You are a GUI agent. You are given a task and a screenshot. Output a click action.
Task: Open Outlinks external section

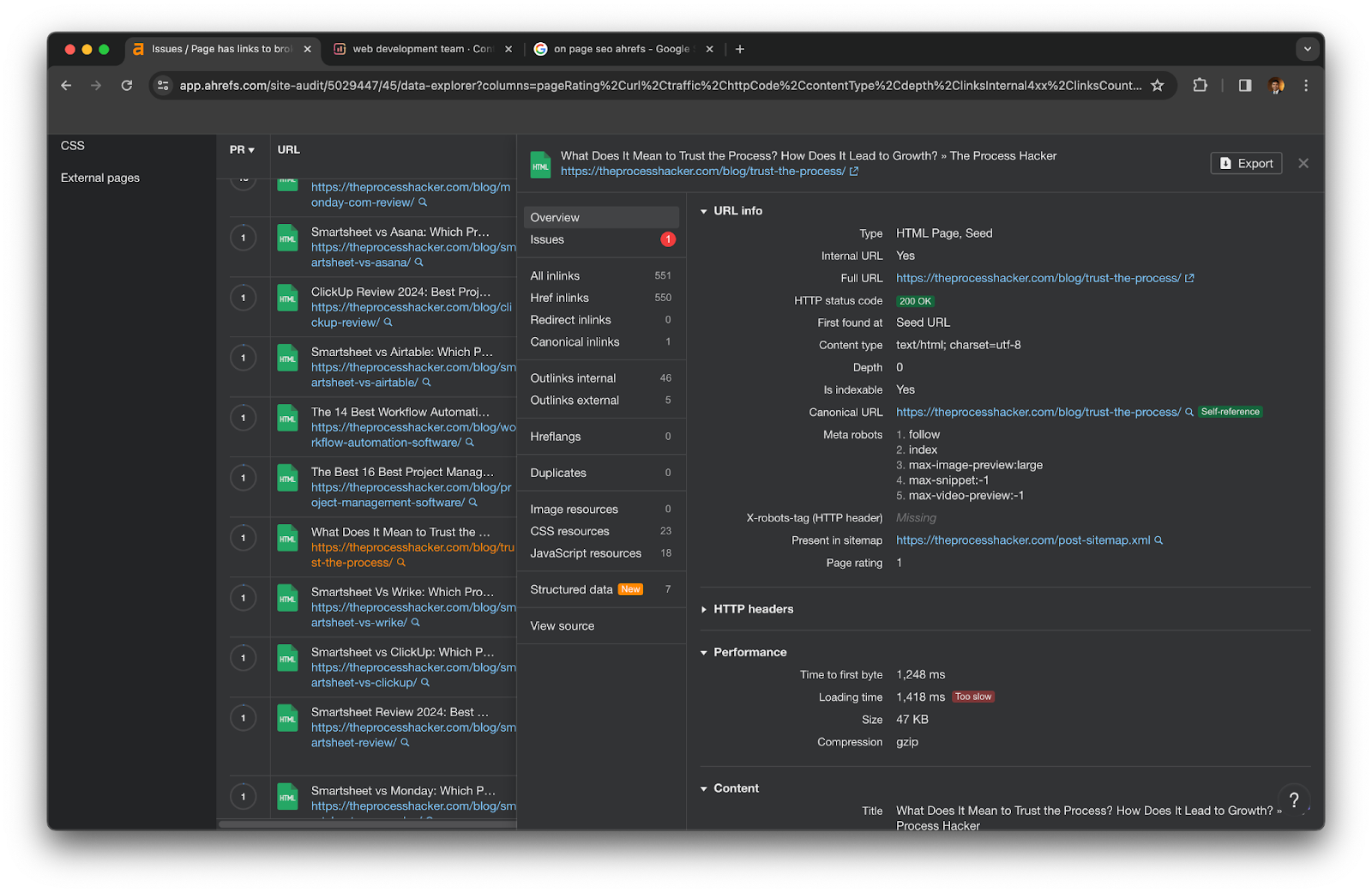(601, 401)
